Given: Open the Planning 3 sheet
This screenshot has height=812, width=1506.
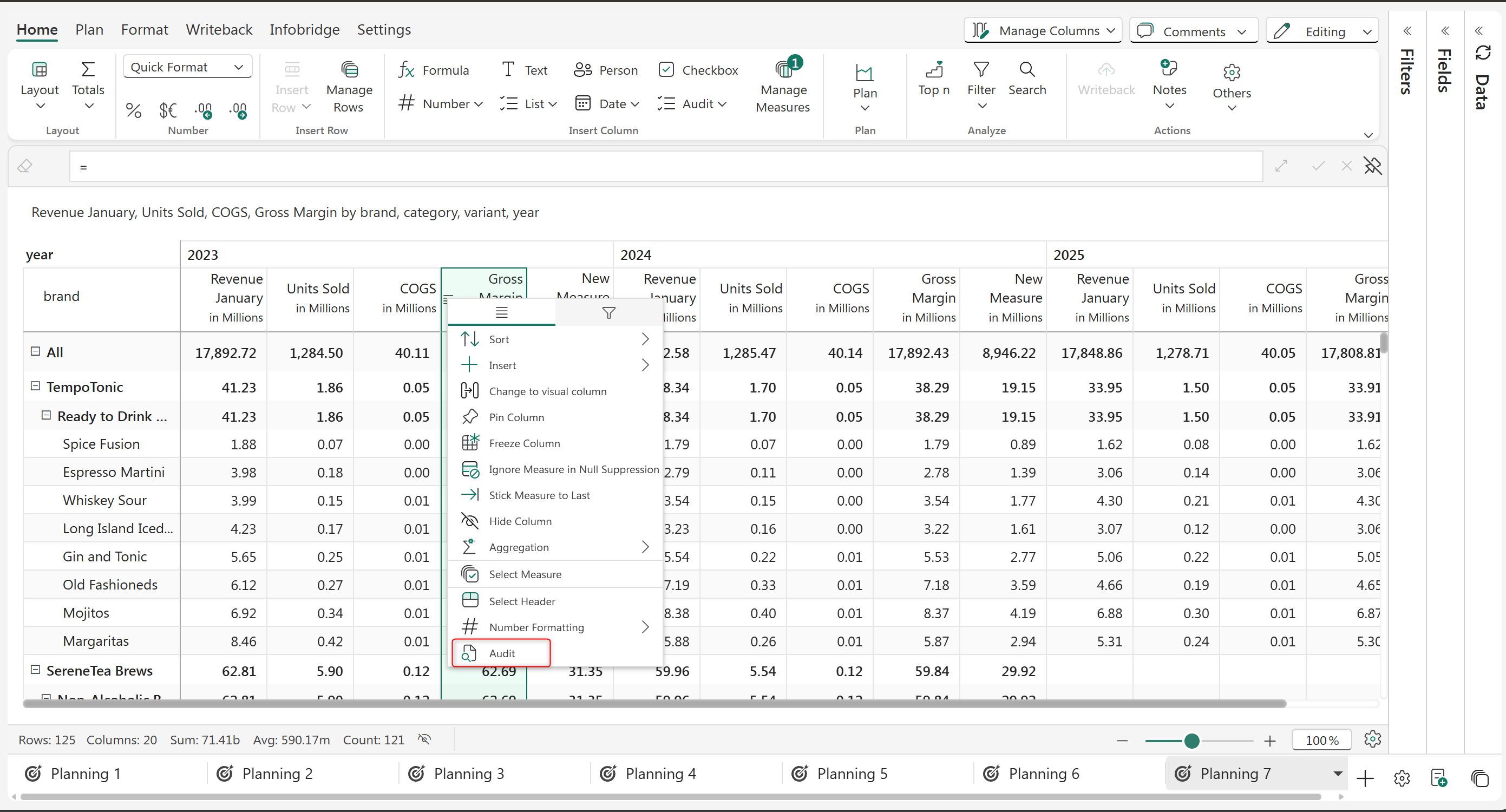Looking at the screenshot, I should [x=468, y=774].
